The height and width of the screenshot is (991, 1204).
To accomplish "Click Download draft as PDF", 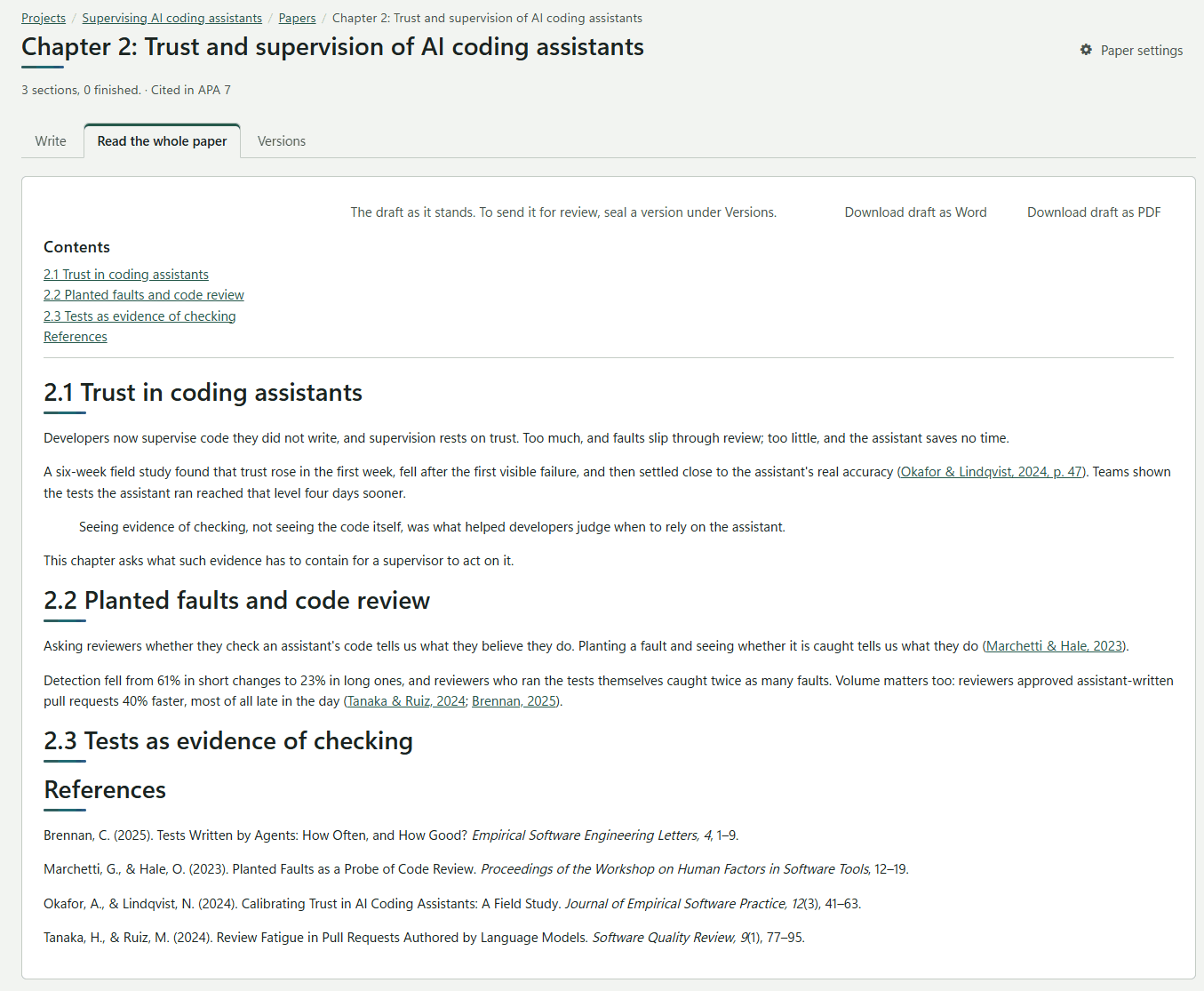I will 1094,212.
